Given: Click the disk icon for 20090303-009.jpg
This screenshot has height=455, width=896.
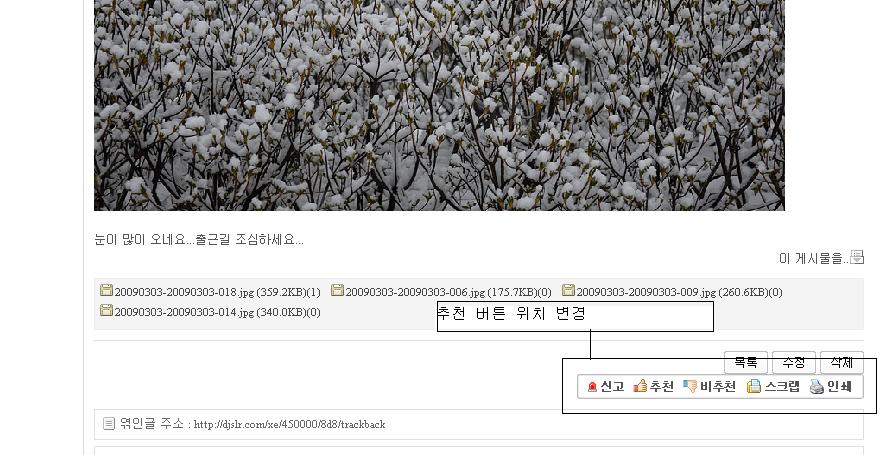Looking at the screenshot, I should 568,290.
